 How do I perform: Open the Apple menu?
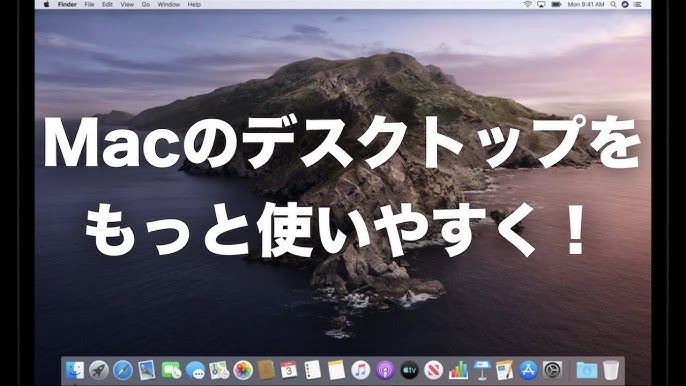[x=46, y=4]
